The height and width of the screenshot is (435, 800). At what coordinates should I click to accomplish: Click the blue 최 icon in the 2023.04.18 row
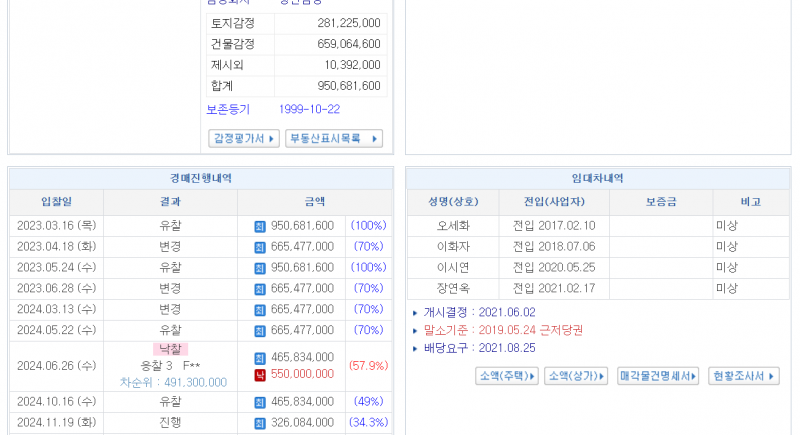[x=260, y=247]
